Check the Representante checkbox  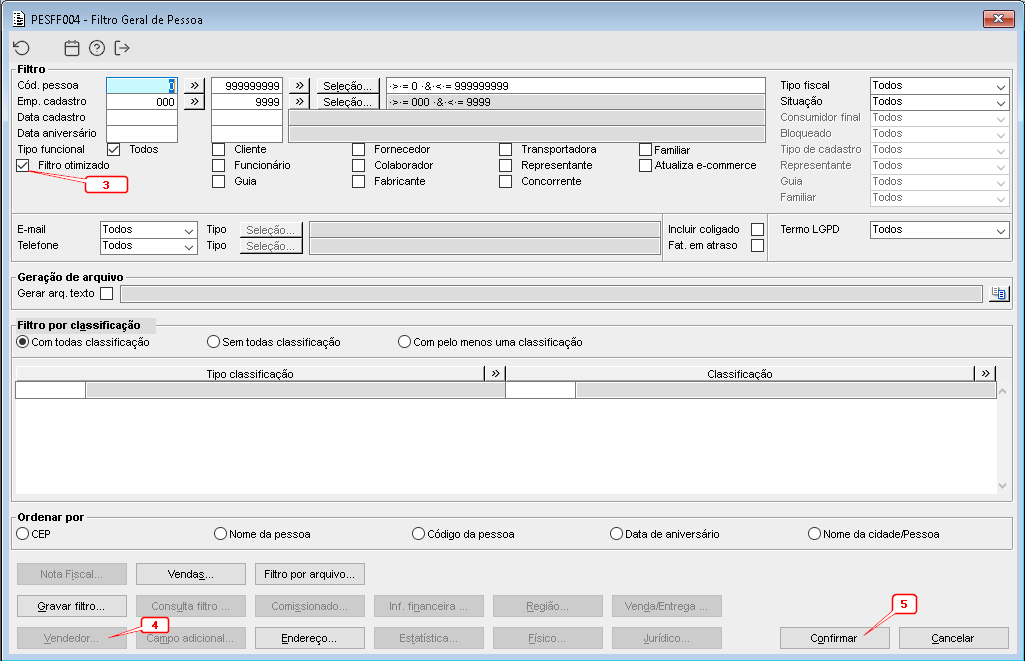pyautogui.click(x=505, y=165)
